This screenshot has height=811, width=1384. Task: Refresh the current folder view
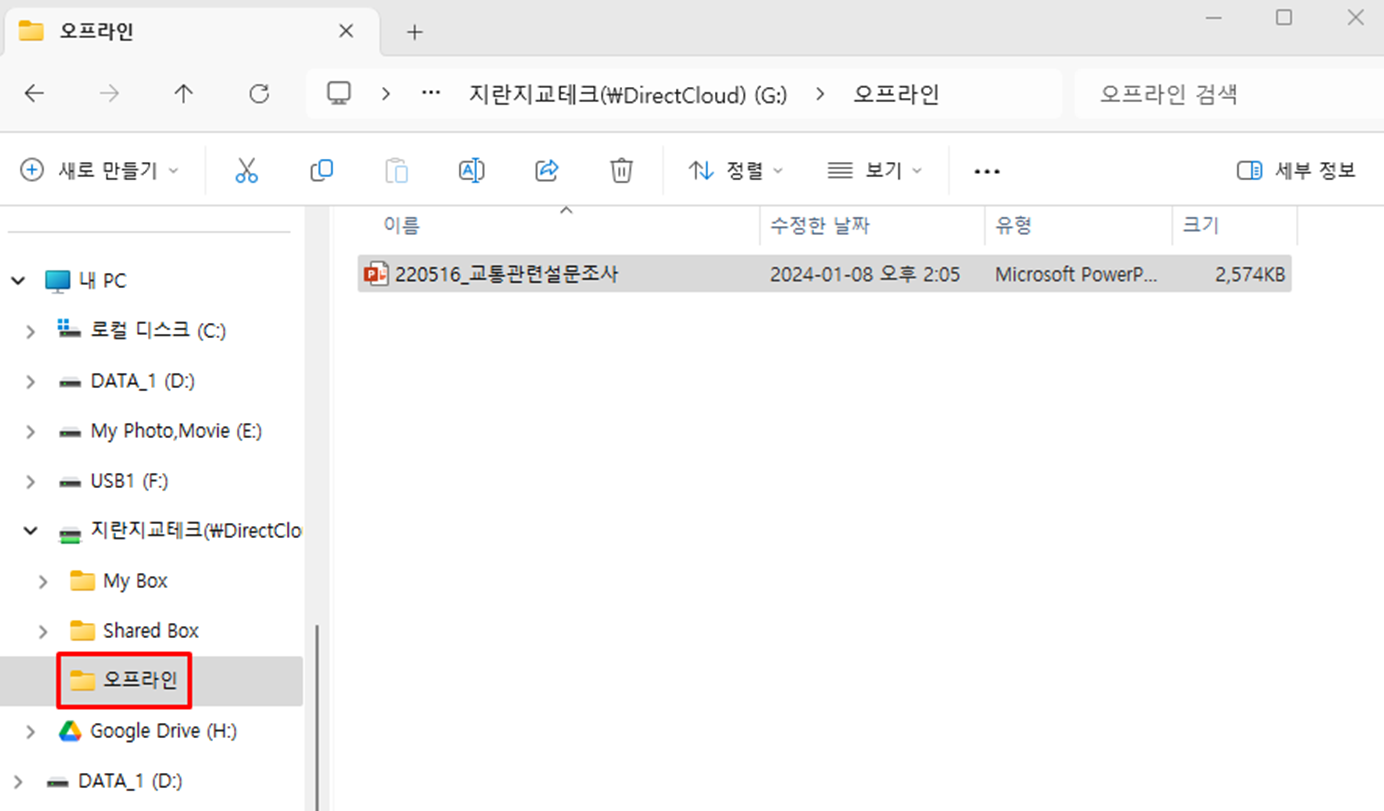pyautogui.click(x=259, y=94)
